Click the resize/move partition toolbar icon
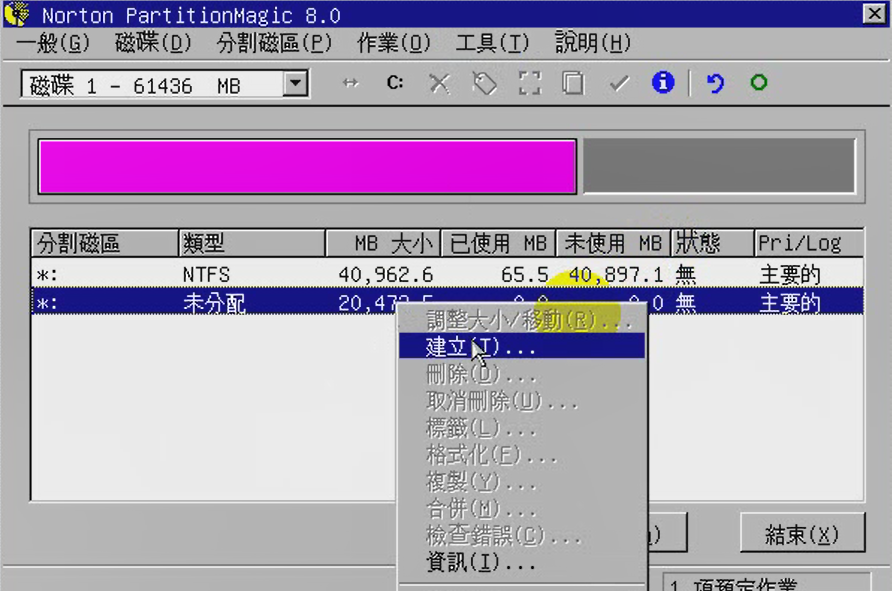892x591 pixels. pos(350,83)
